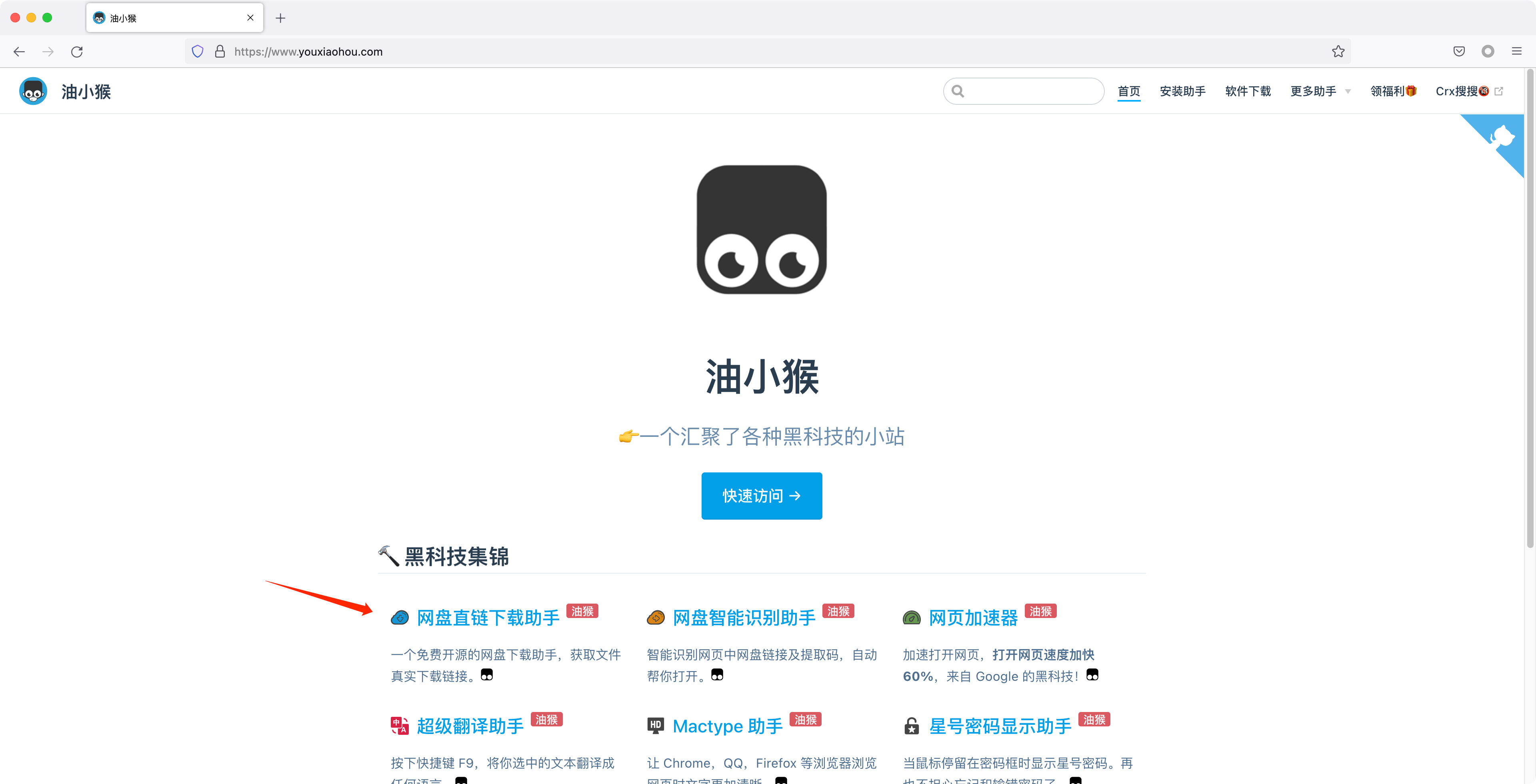Click the bold text 打开网页速度加快

click(1044, 655)
